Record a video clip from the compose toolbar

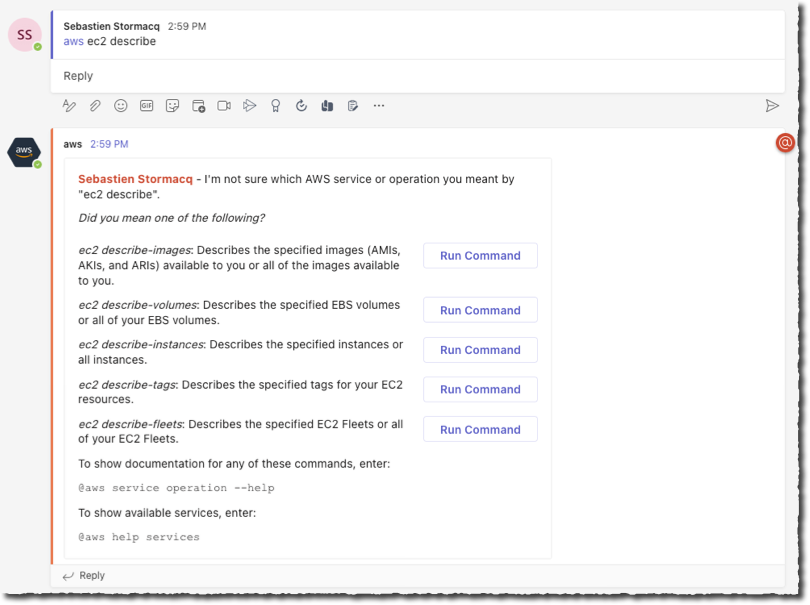click(224, 105)
